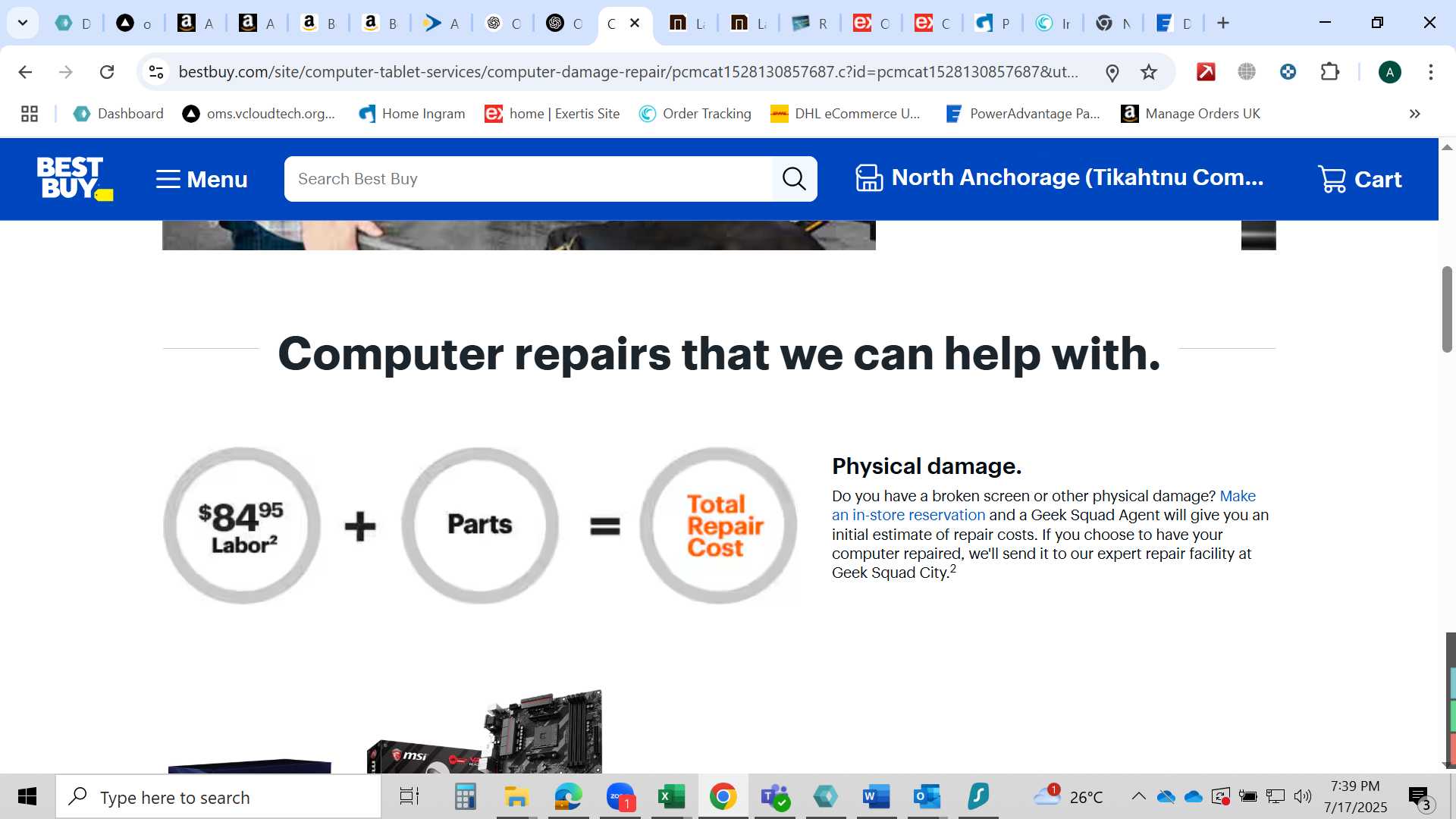Click the blue circular extension icon

click(1288, 72)
